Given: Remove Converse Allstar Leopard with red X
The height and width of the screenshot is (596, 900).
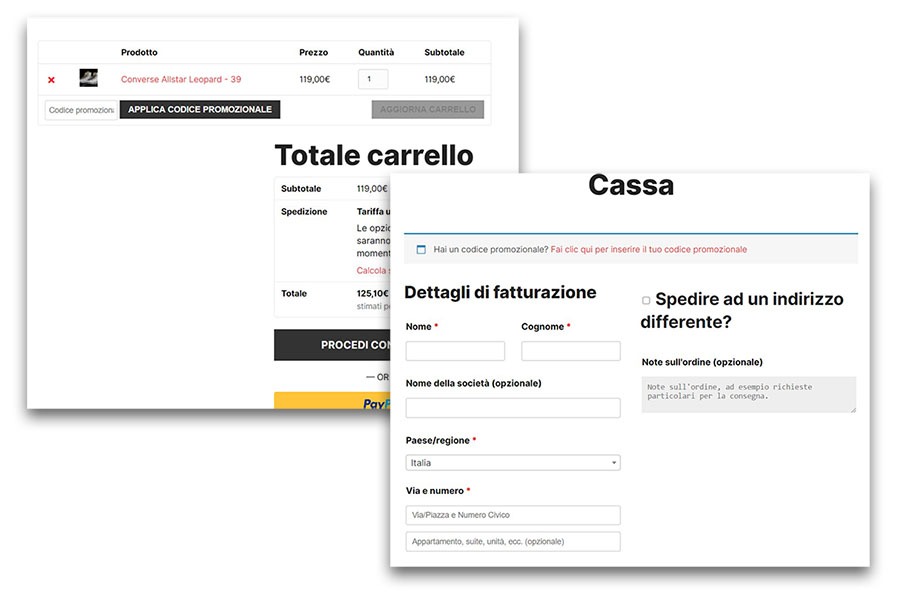Looking at the screenshot, I should click(x=51, y=80).
